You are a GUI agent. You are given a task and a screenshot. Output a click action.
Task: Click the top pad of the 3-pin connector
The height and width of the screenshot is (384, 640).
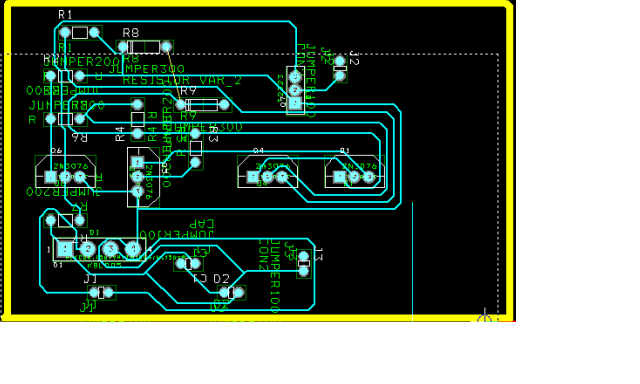(295, 77)
